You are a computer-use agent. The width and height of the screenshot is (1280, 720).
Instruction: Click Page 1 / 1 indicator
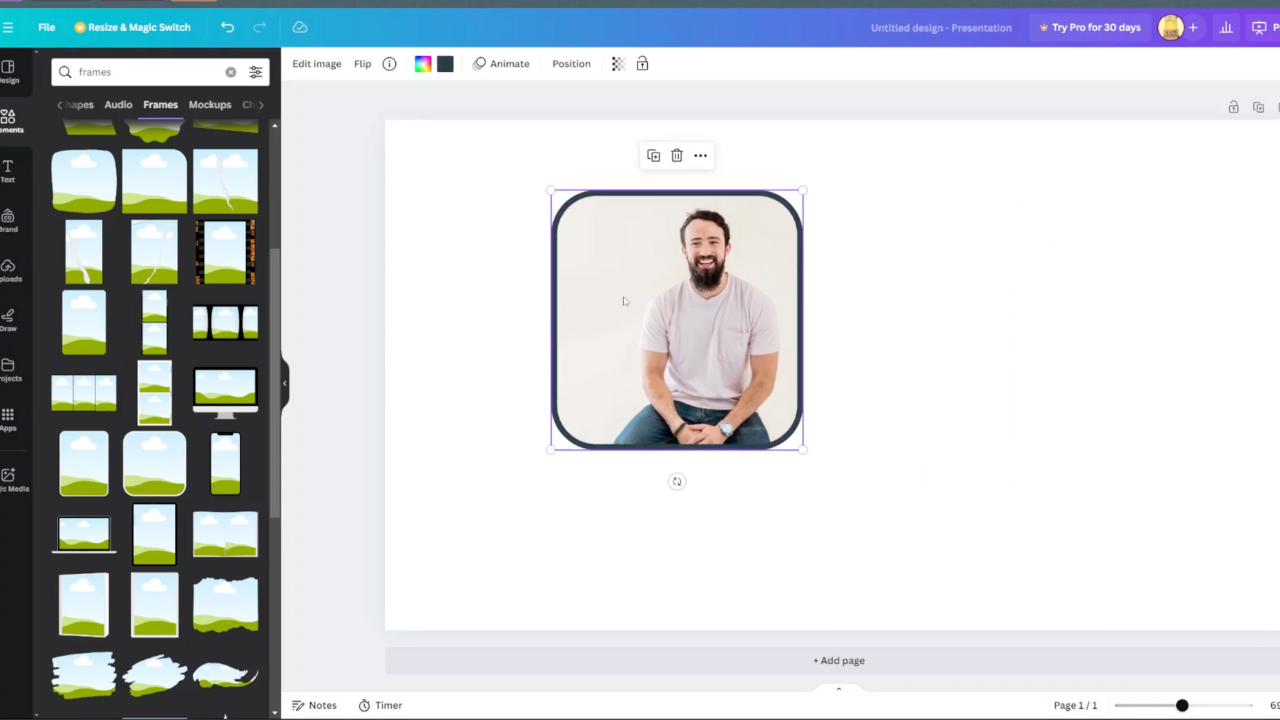(1075, 705)
